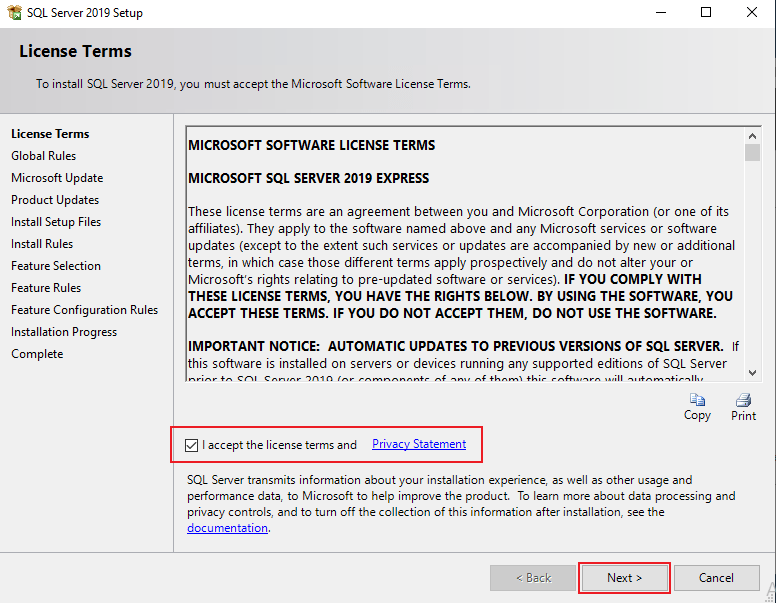Viewport: 776px width, 603px height.
Task: Cancel the SQL Server setup
Action: tap(716, 578)
